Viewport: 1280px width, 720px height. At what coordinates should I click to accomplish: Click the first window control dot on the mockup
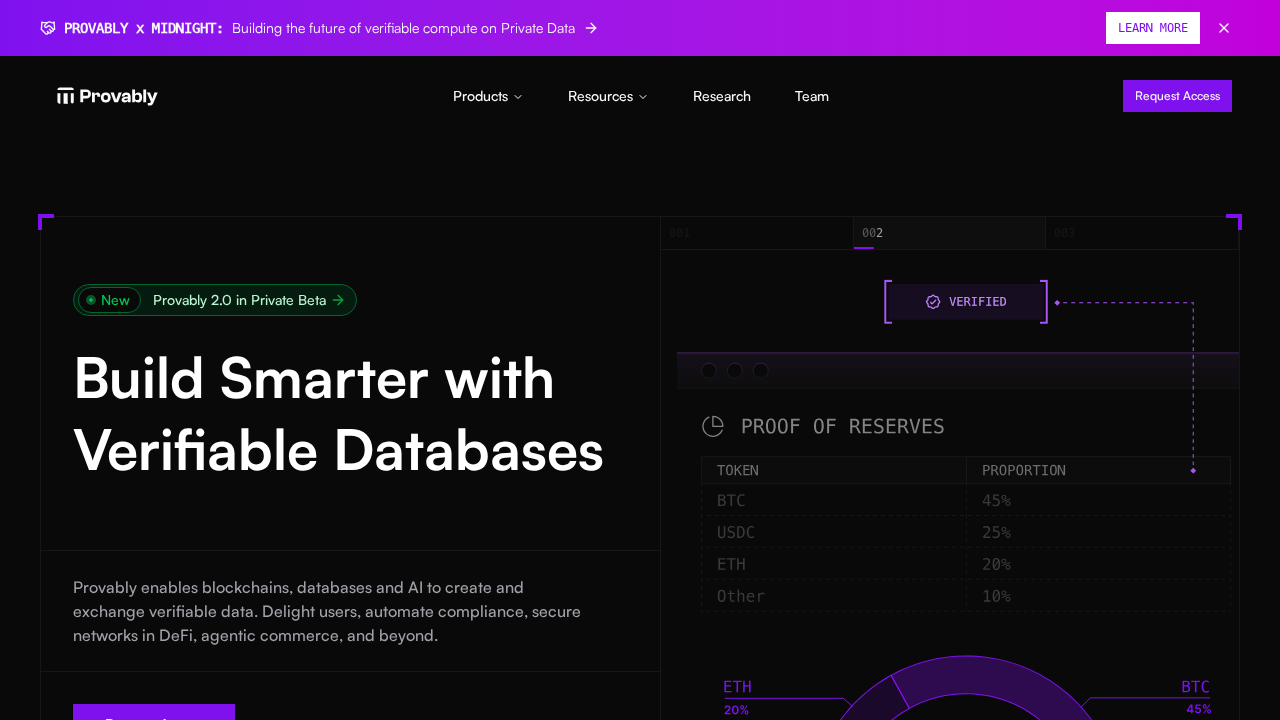709,370
